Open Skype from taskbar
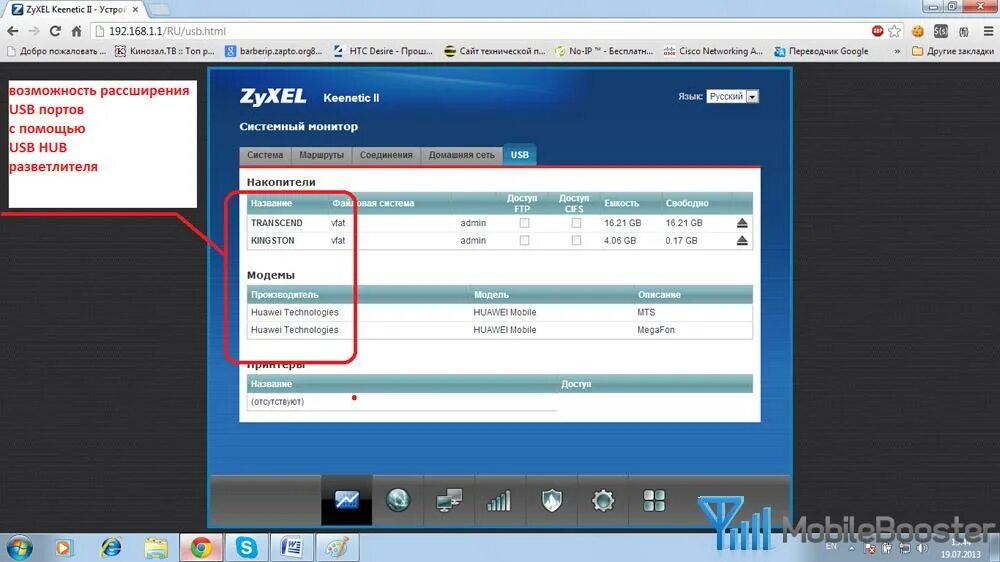 246,547
